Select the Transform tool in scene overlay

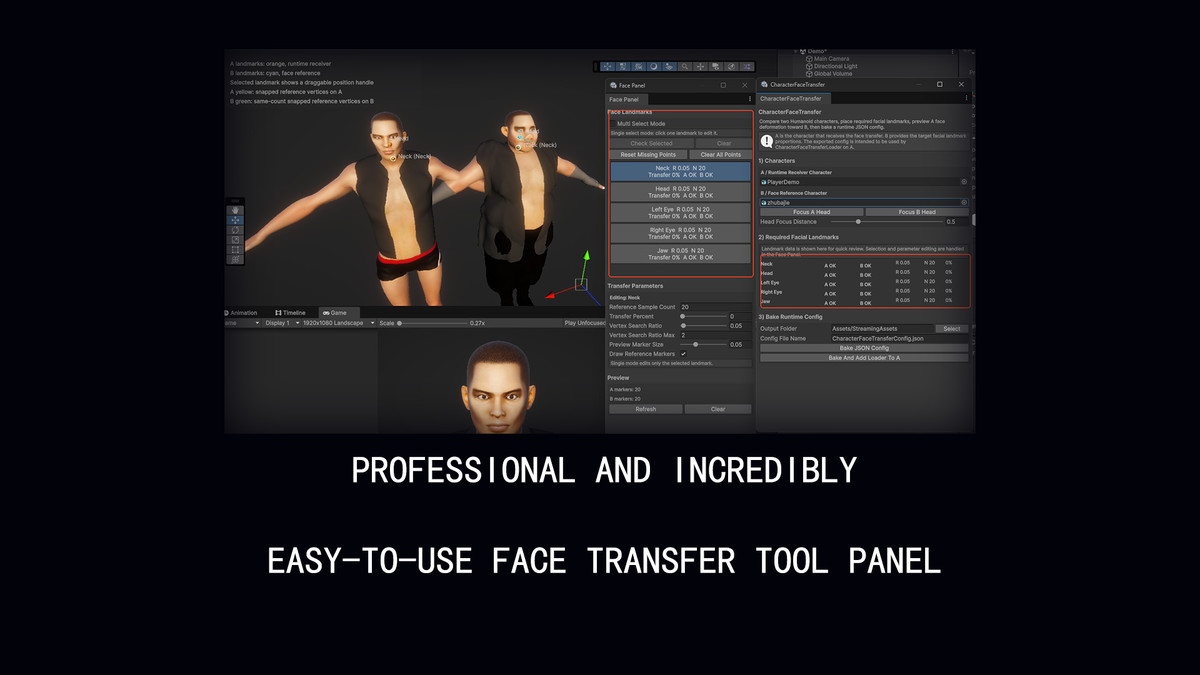coord(236,259)
